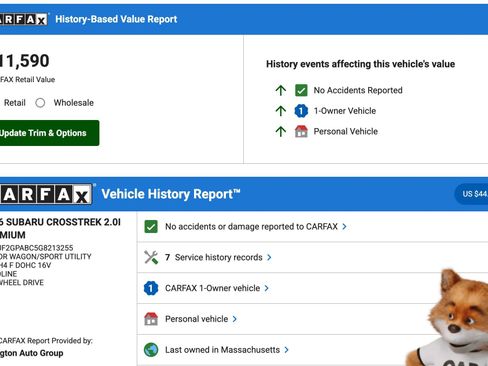This screenshot has width=488, height=366.
Task: Click the US $44 price pill button
Action: [471, 194]
